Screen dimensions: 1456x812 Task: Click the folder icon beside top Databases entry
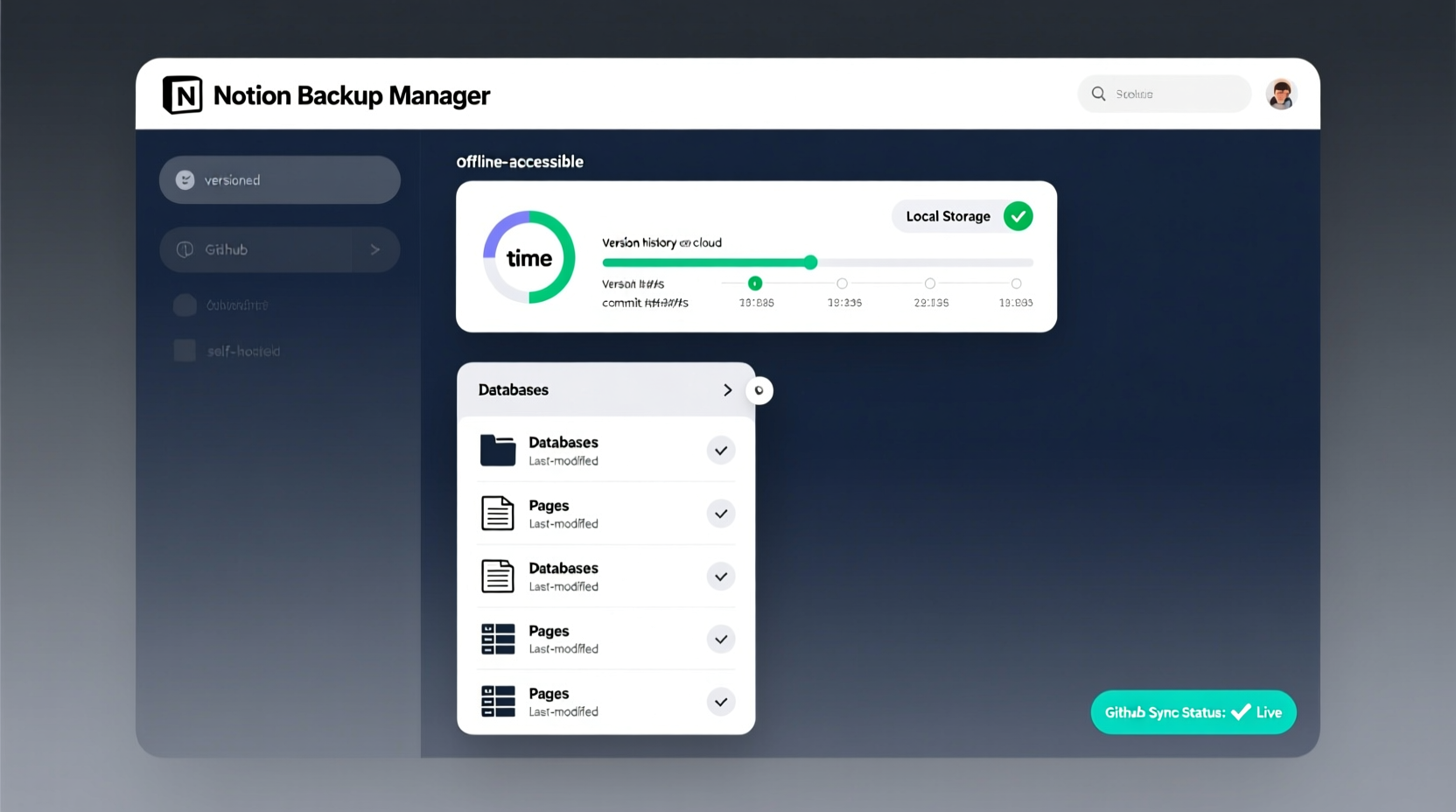coord(498,450)
